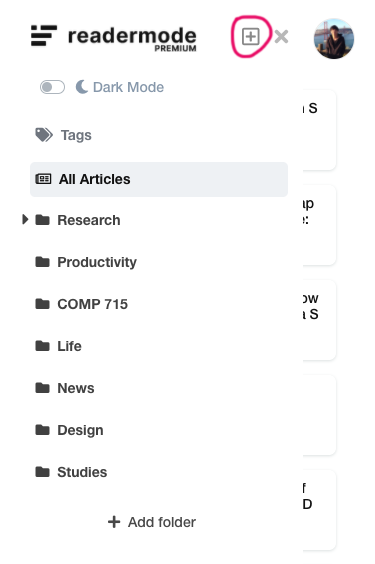This screenshot has width=375, height=564.
Task: Click the crescent moon Dark Mode icon
Action: [82, 87]
